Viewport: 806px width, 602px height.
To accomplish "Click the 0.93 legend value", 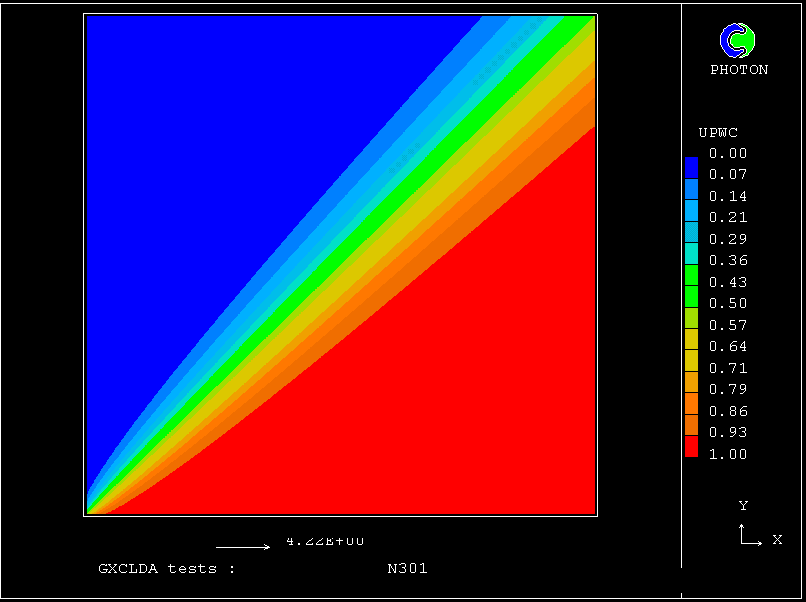I will coord(727,433).
